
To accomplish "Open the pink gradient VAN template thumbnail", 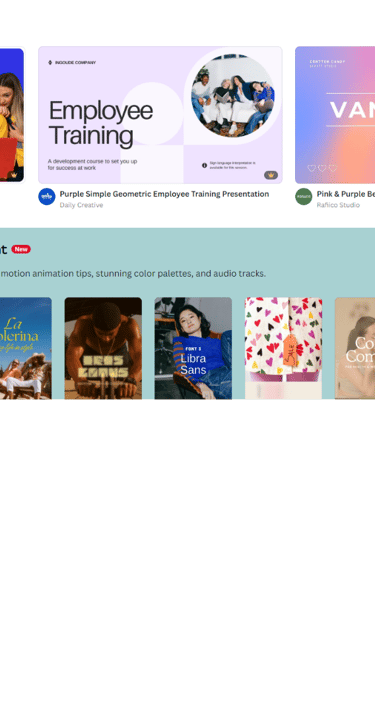I will click(x=335, y=115).
